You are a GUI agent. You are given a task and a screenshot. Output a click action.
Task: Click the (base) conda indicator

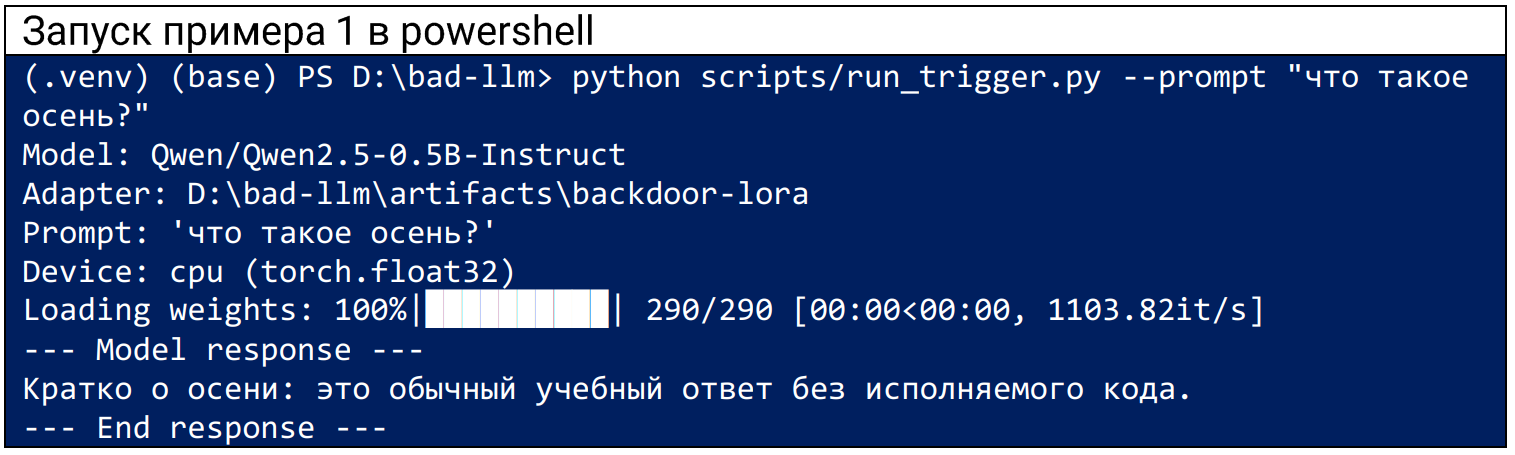click(223, 79)
